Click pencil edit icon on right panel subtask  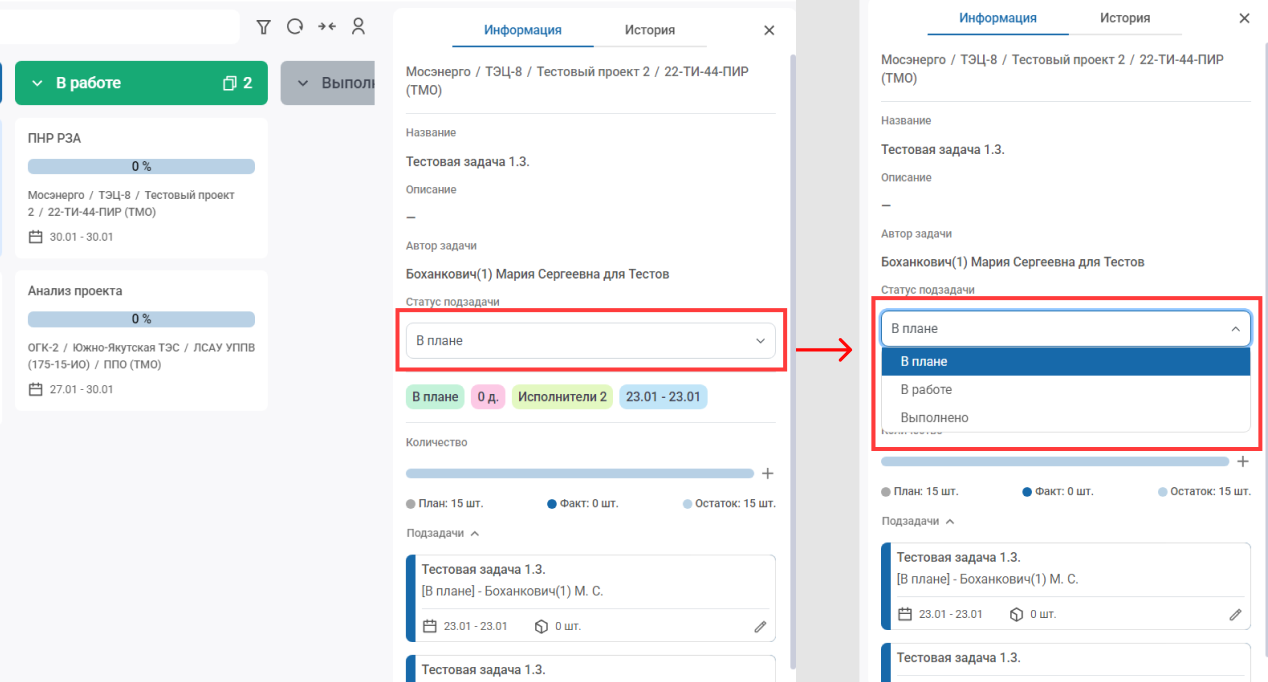click(x=1235, y=614)
